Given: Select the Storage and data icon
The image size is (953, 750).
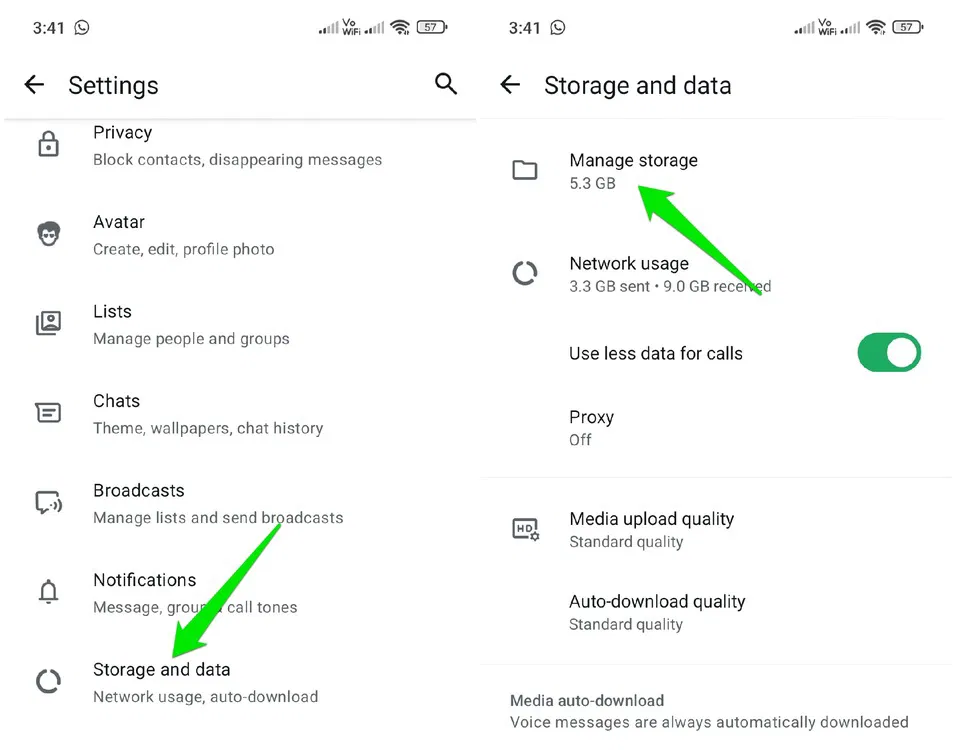Looking at the screenshot, I should pyautogui.click(x=48, y=681).
